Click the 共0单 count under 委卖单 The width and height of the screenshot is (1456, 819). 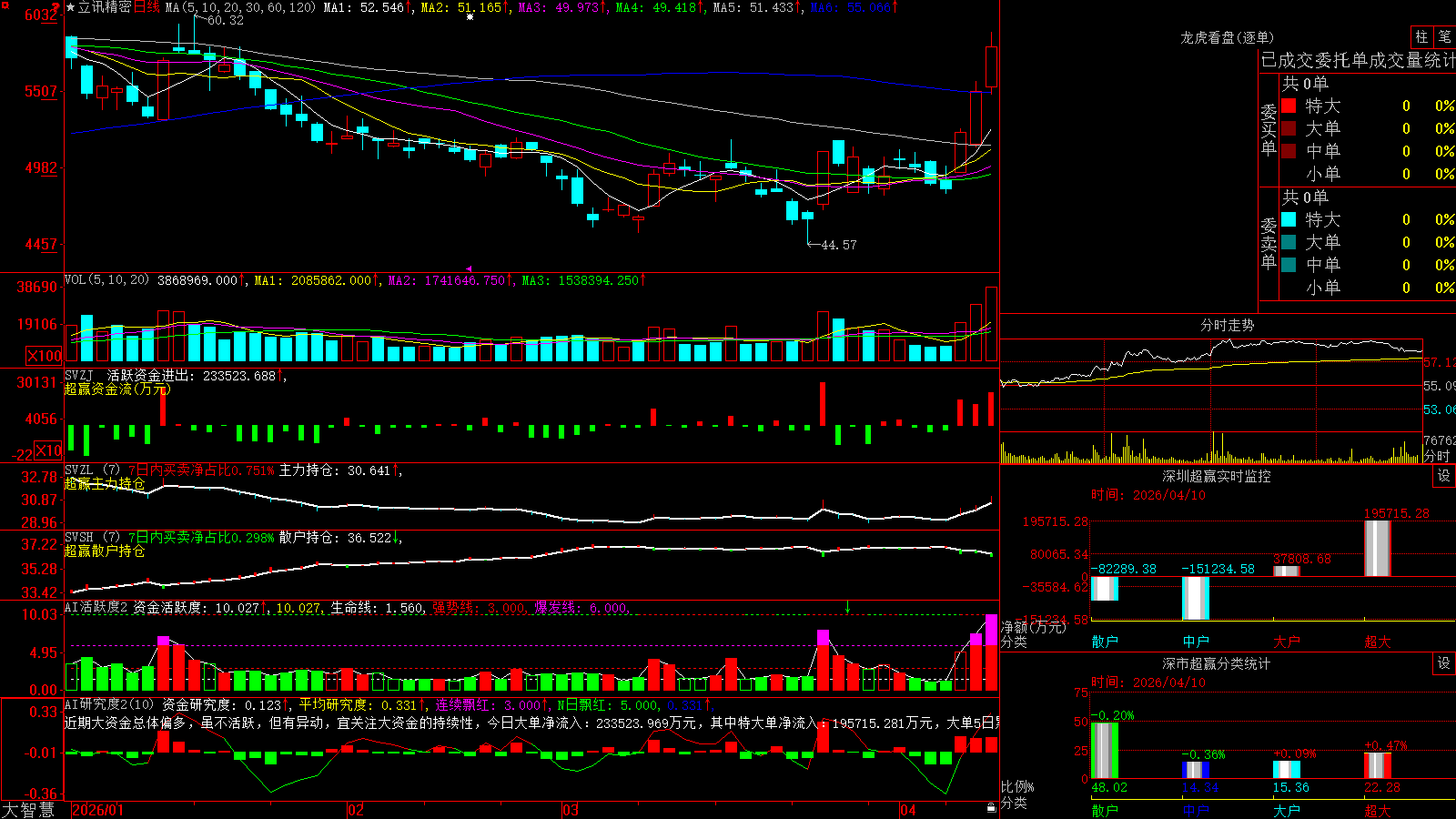(x=1305, y=197)
